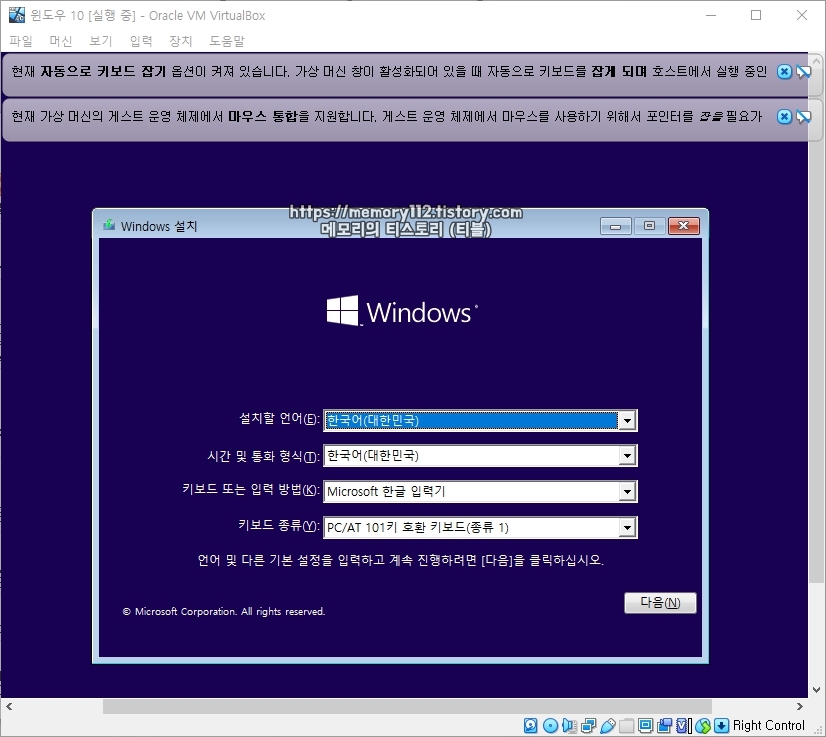Click the vertical scrollbar down arrow

[816, 690]
